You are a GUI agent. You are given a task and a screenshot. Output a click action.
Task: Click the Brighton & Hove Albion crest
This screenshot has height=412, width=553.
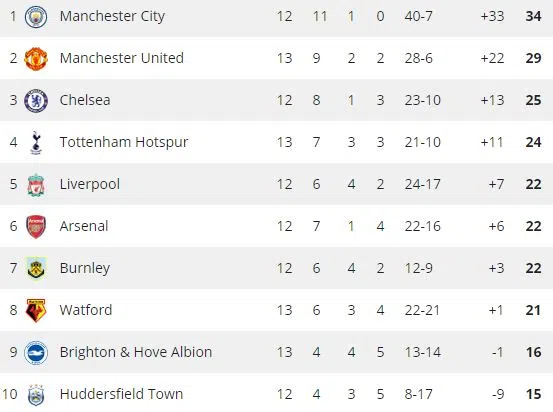pos(36,352)
